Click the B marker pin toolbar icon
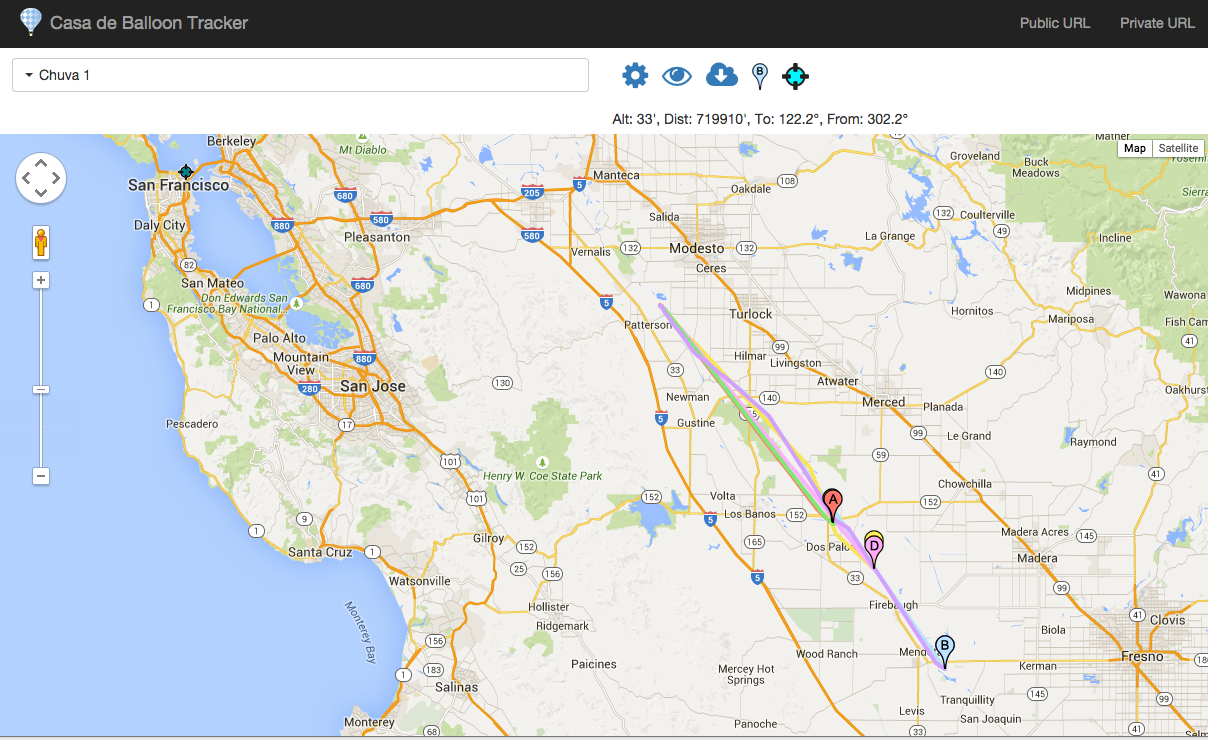 click(760, 76)
